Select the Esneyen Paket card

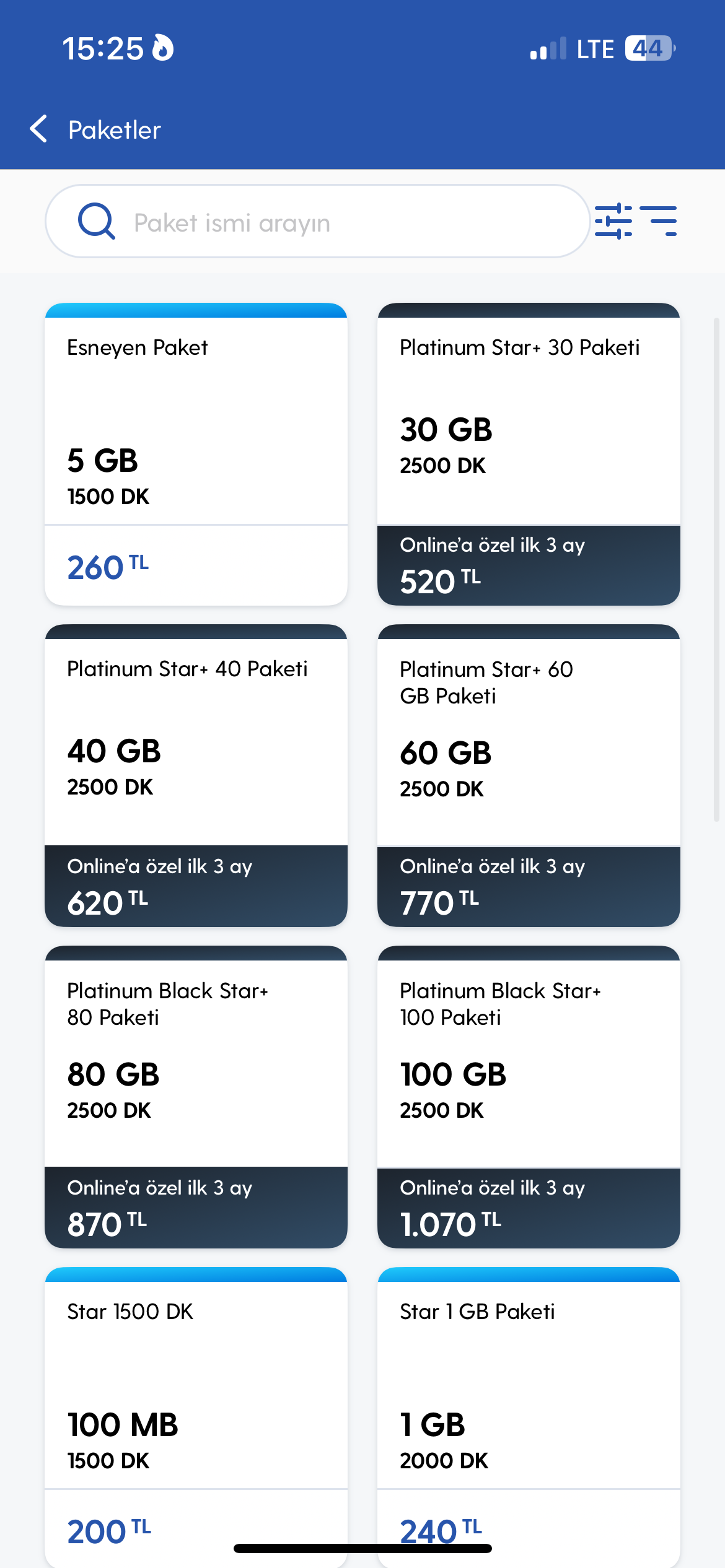196,454
